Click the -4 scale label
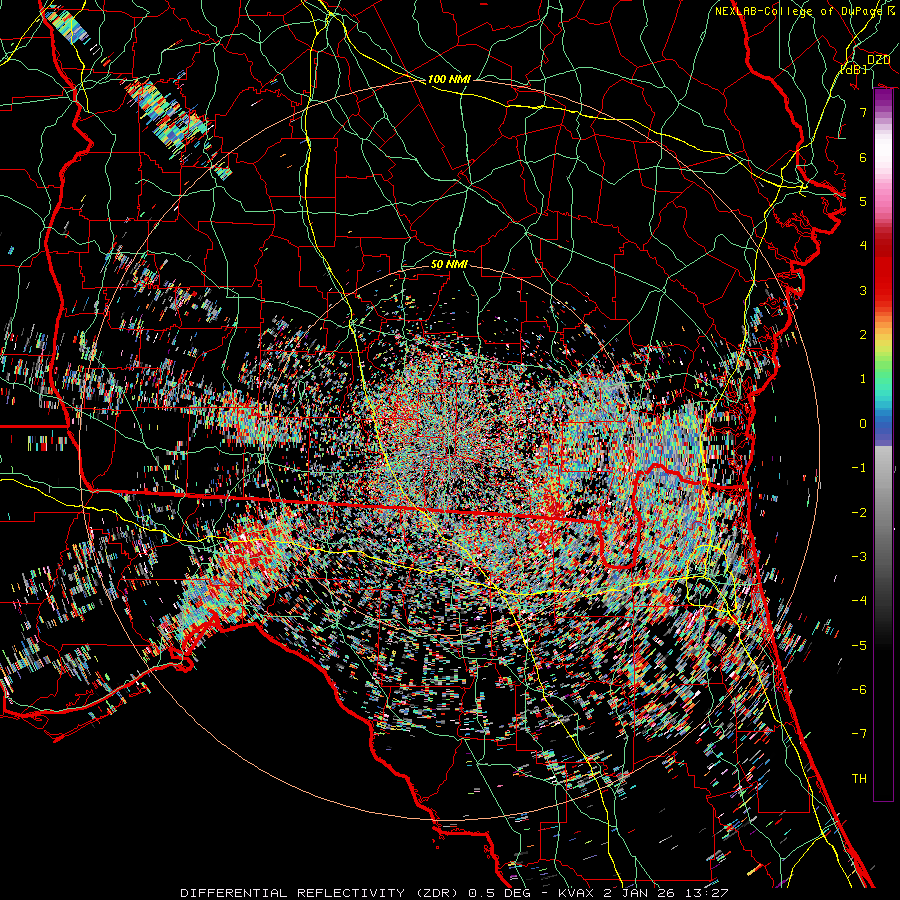The height and width of the screenshot is (900, 900). (859, 601)
